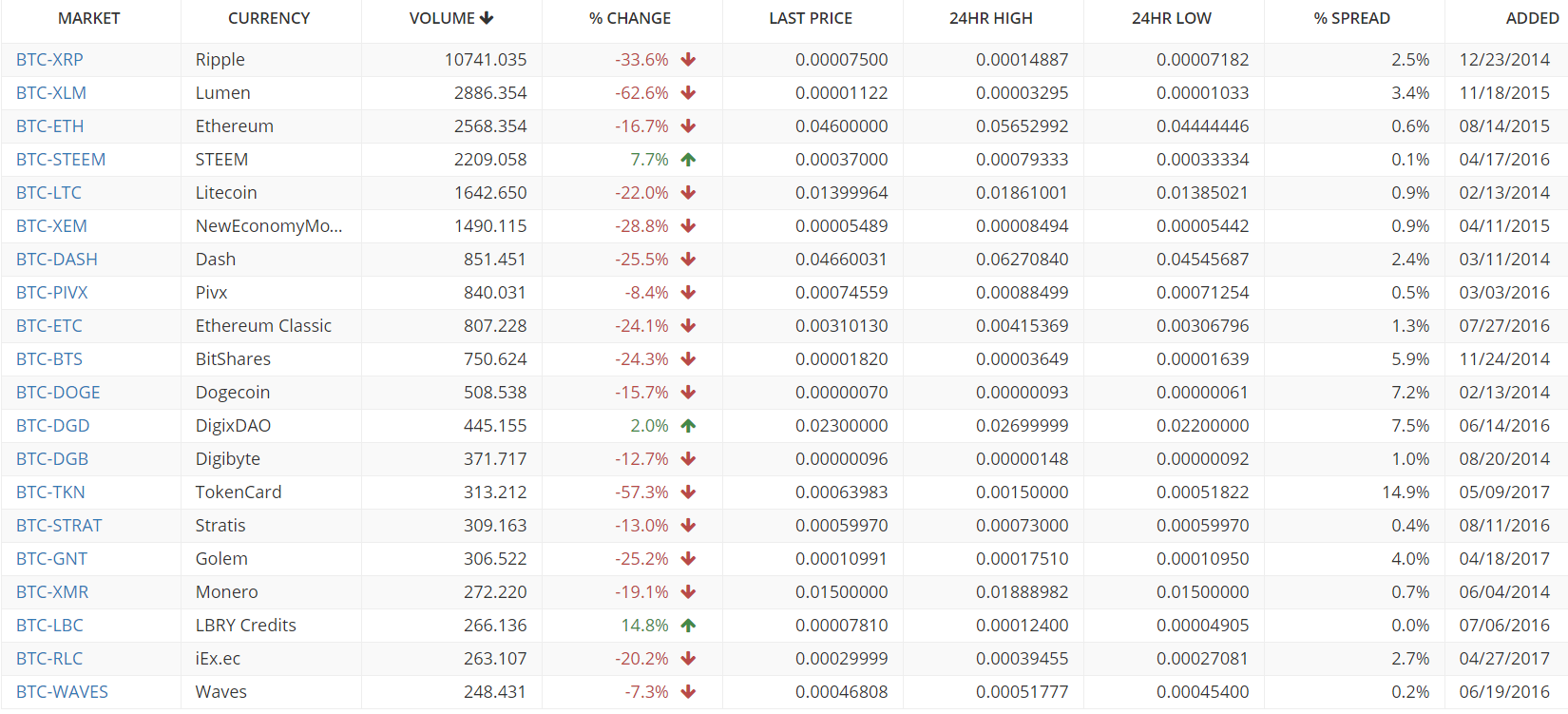Click the 14.9% spread value
Viewport: 1568px width, 714px height.
[x=1405, y=492]
